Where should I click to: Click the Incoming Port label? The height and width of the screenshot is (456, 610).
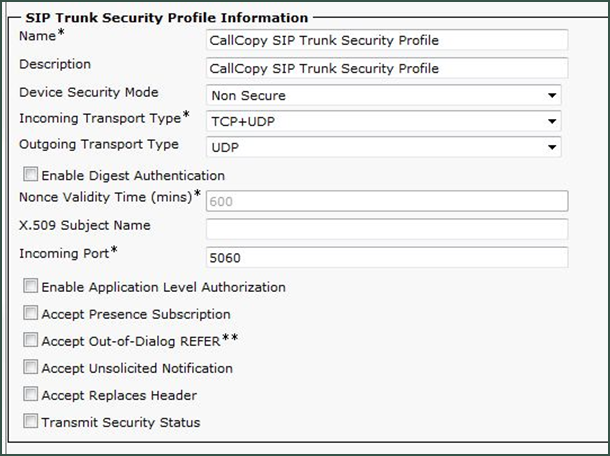[68, 253]
